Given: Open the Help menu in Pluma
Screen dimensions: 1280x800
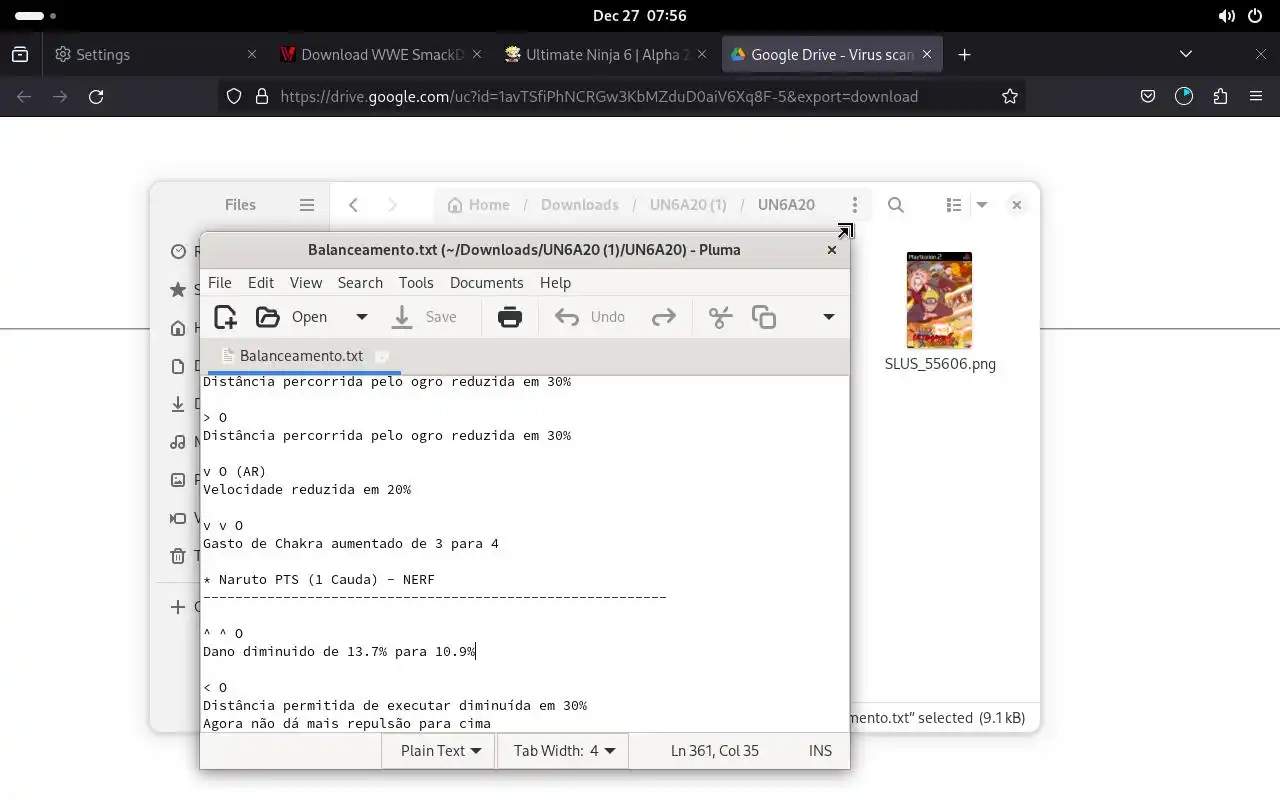Looking at the screenshot, I should [555, 283].
